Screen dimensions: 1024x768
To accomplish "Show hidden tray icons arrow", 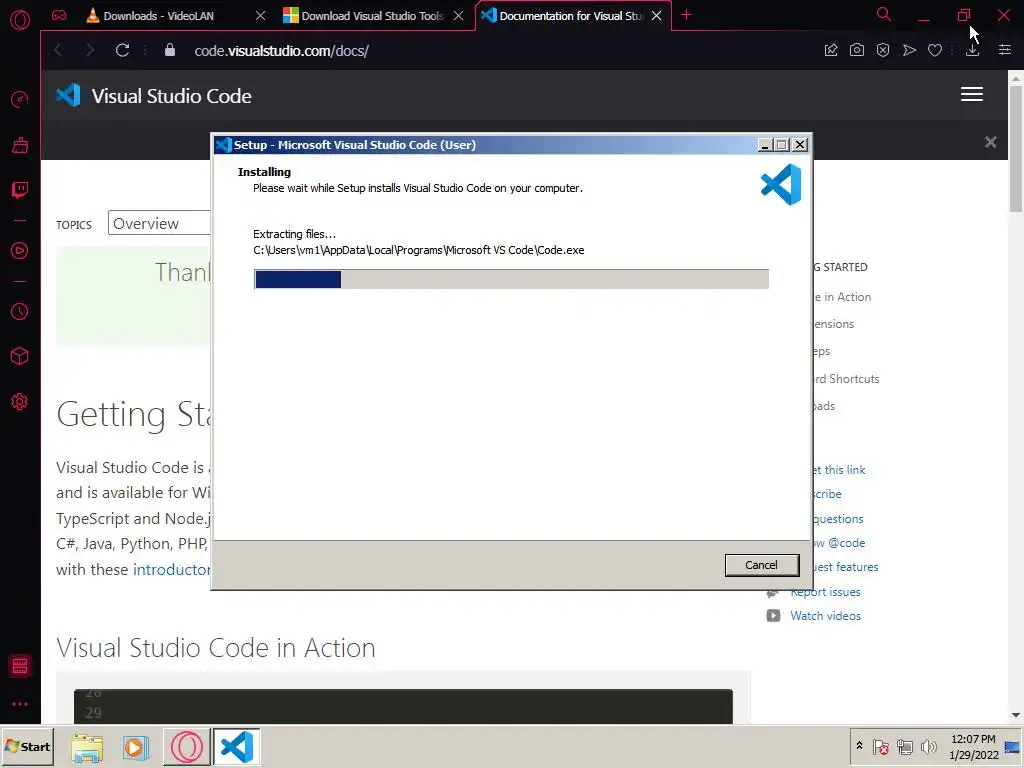I will coord(859,746).
